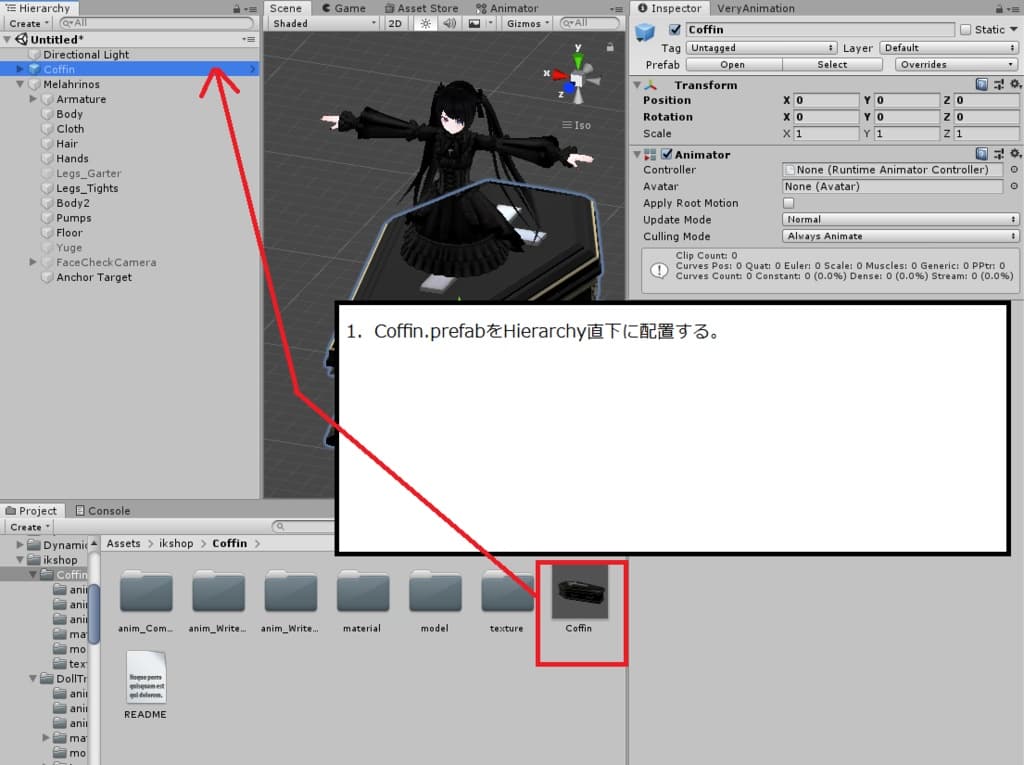Toggle scene lighting sun icon
The image size is (1024, 765).
[x=425, y=24]
